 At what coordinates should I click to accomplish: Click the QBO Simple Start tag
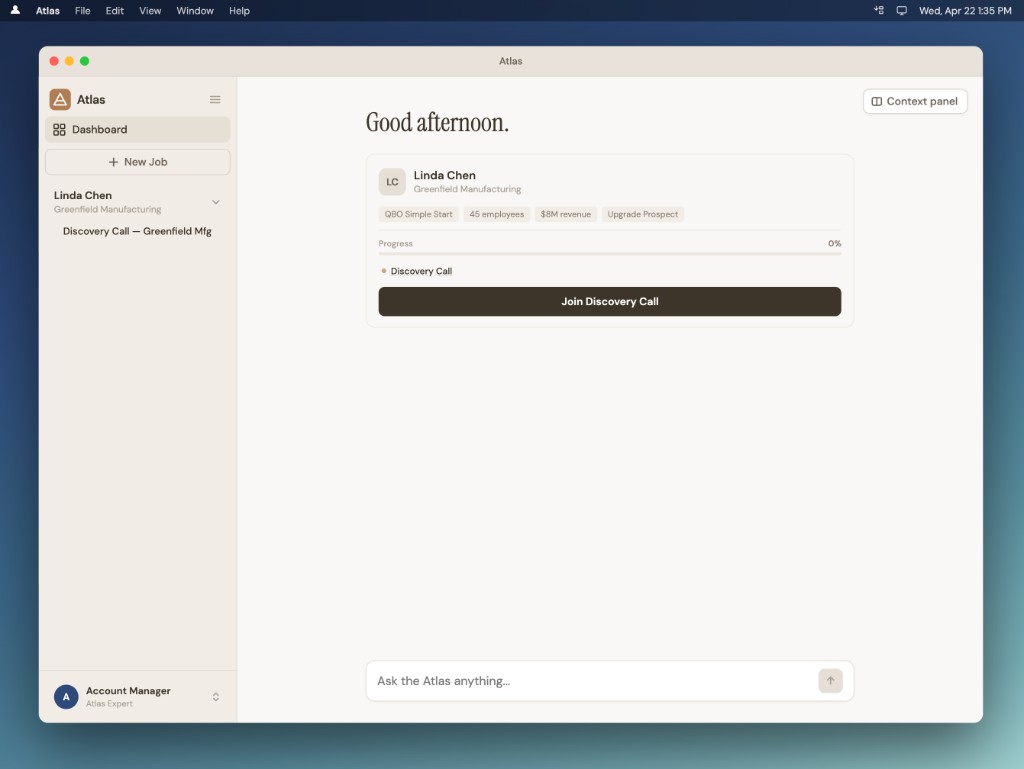419,214
